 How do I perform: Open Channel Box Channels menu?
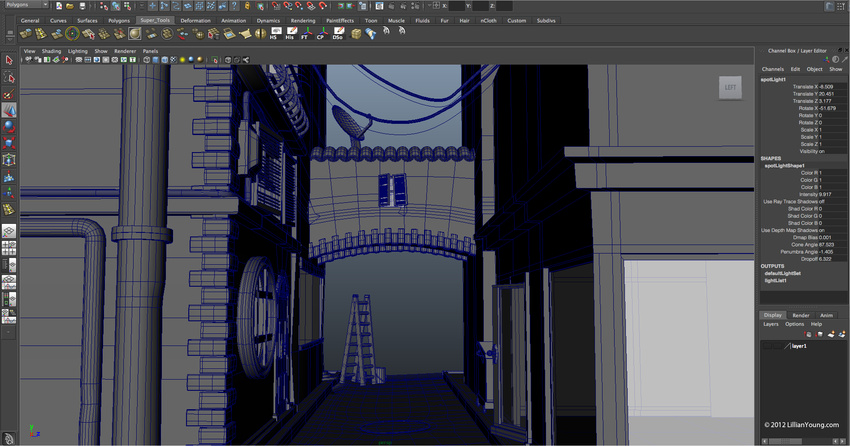tap(772, 69)
